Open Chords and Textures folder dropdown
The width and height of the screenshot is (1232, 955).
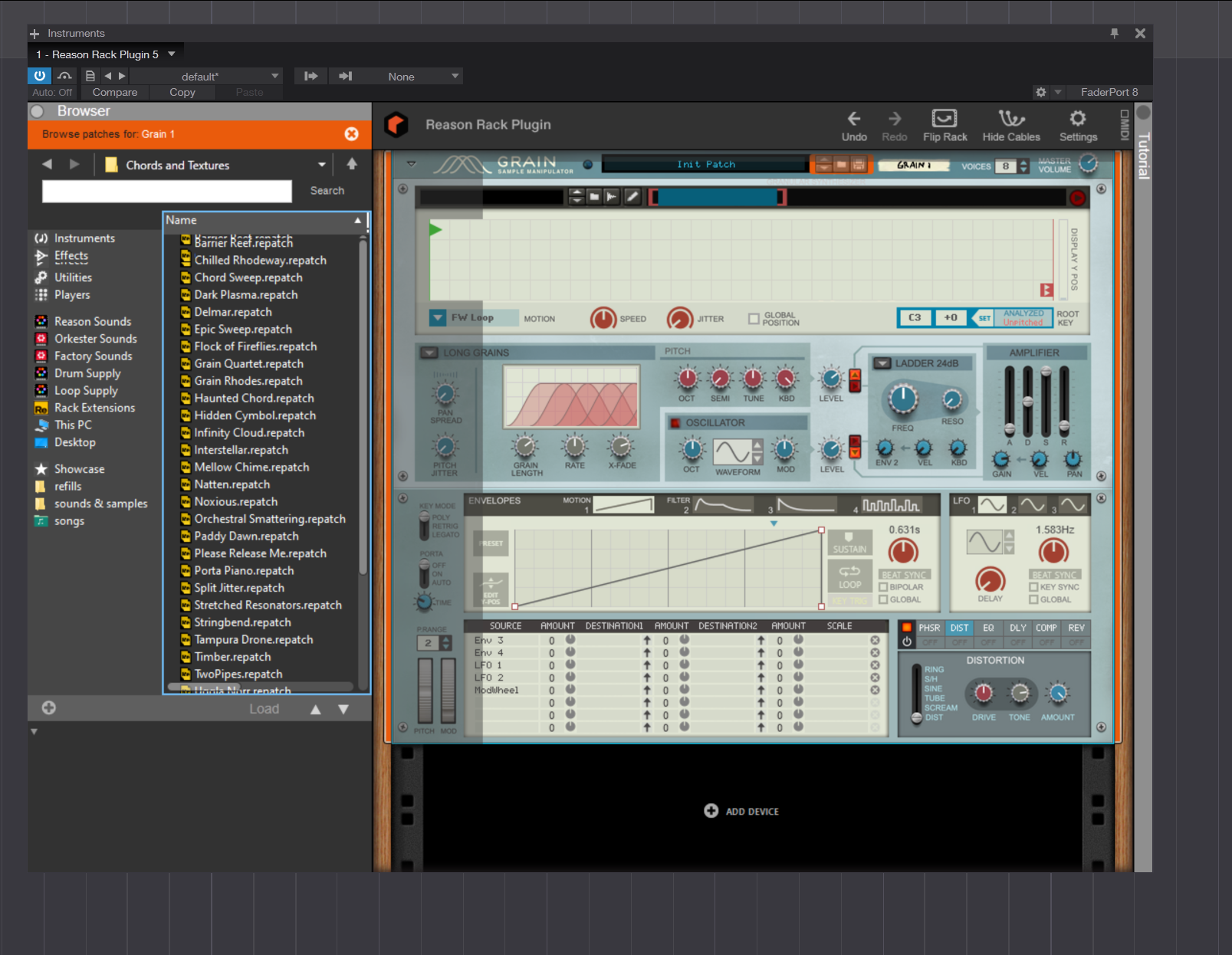[322, 165]
